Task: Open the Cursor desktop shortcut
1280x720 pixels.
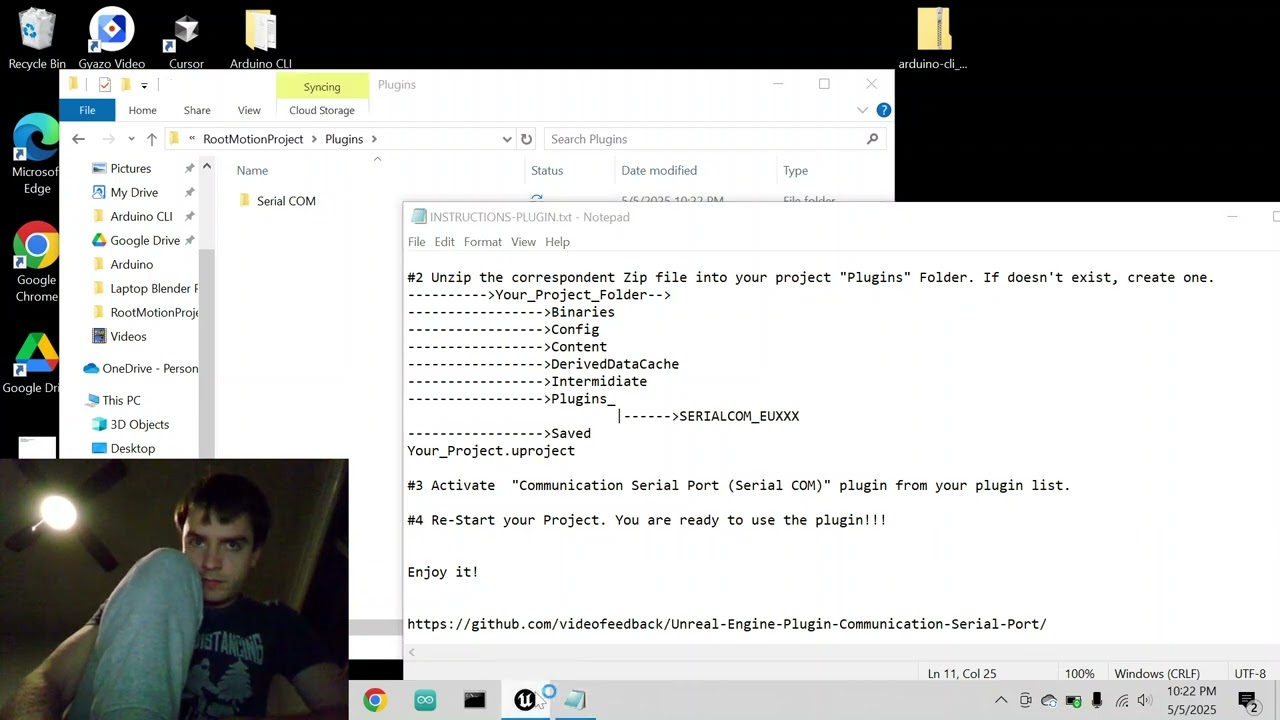Action: point(186,39)
